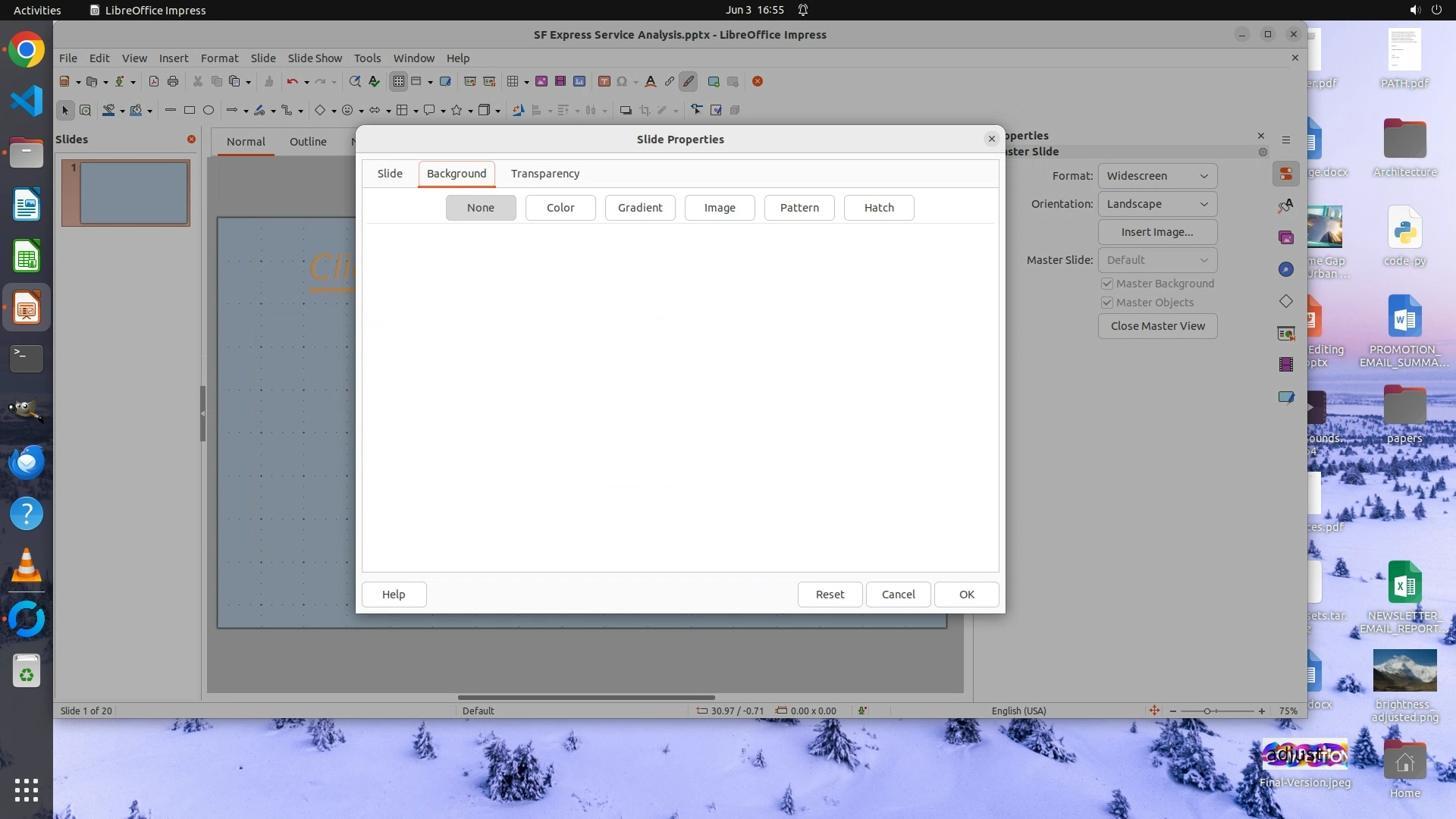Select the Ellipse drawing tool
1456x819 pixels.
tap(209, 111)
